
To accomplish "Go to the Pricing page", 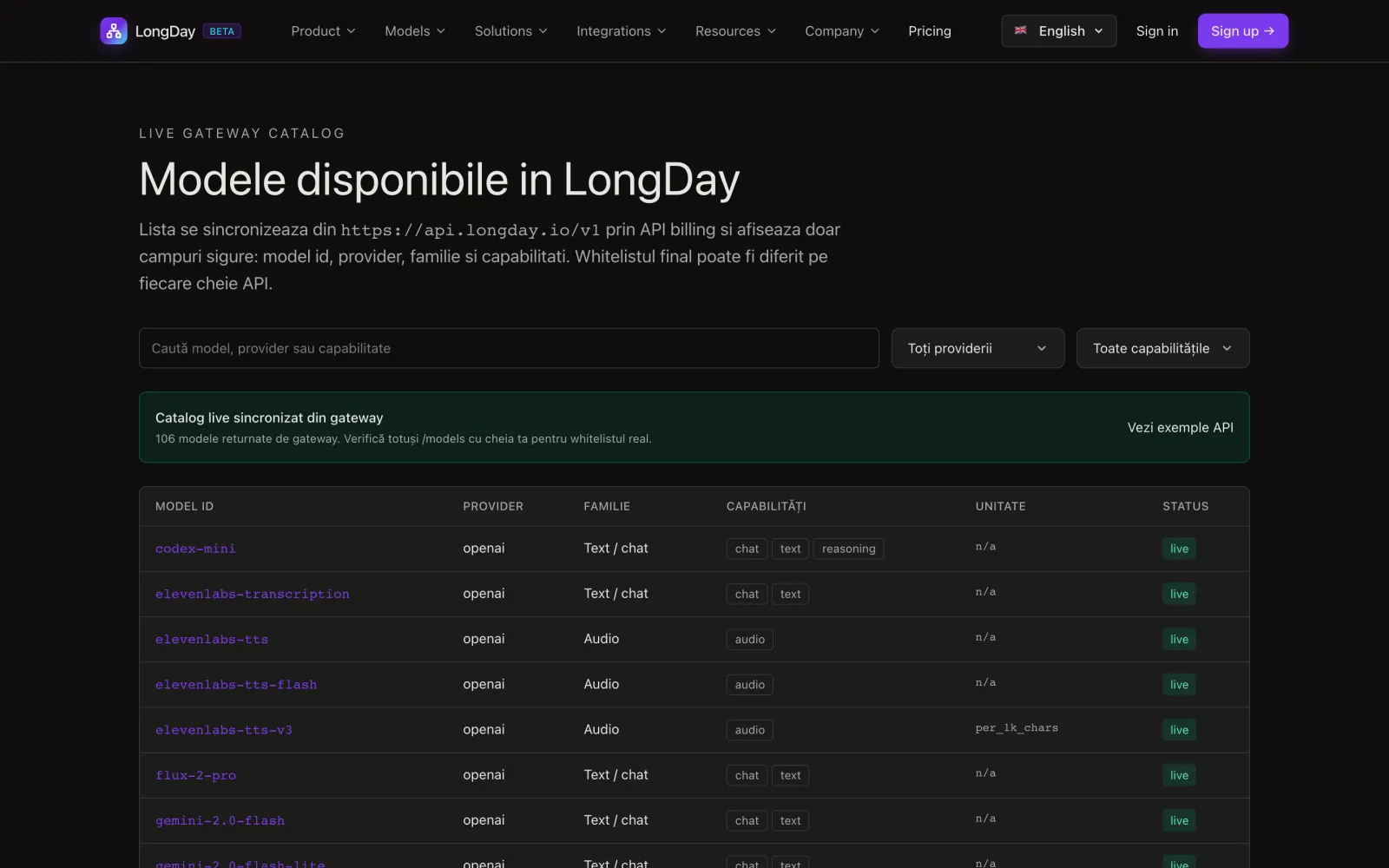I will pos(930,31).
